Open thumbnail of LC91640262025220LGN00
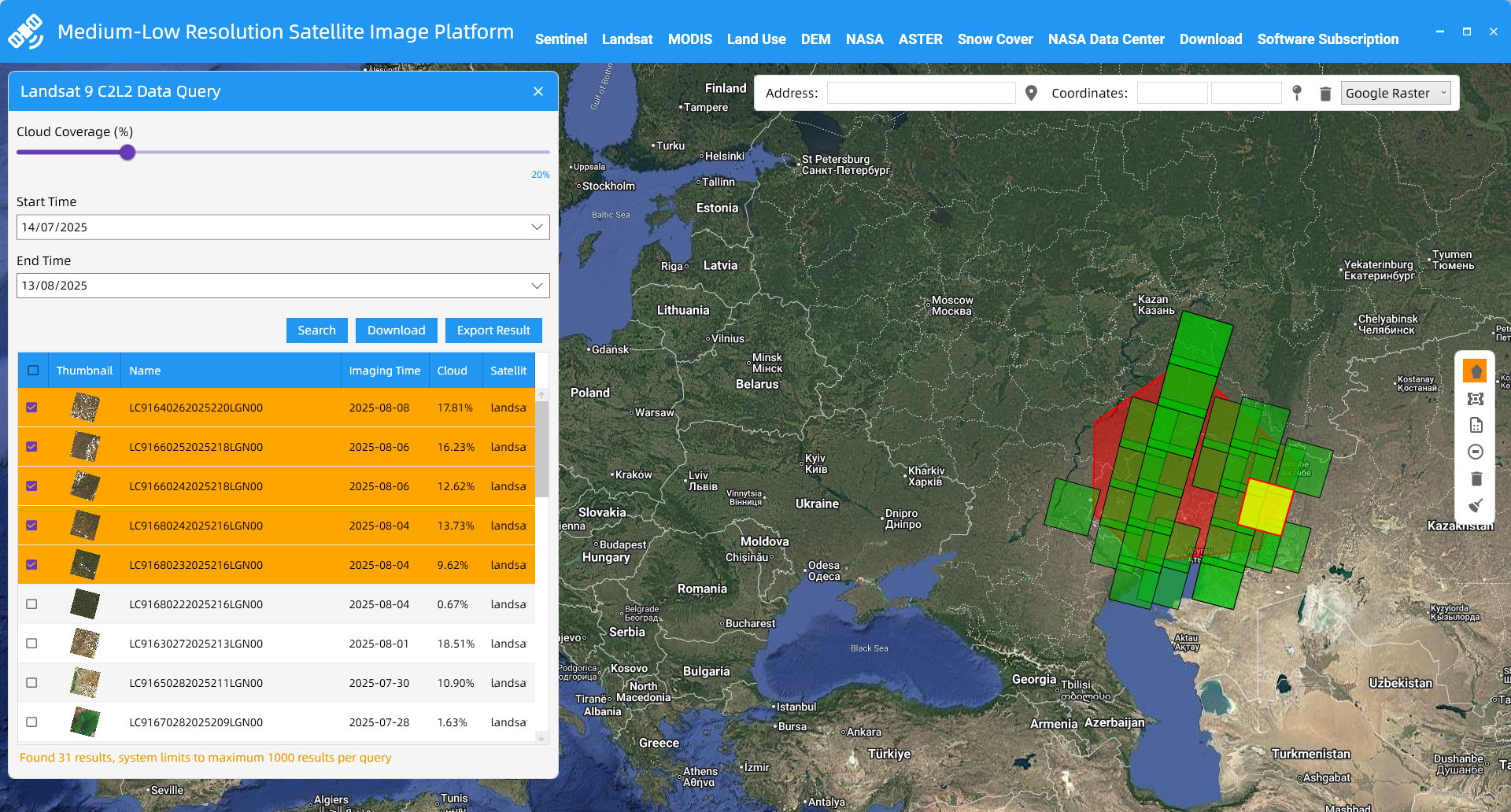This screenshot has height=812, width=1511. click(85, 408)
